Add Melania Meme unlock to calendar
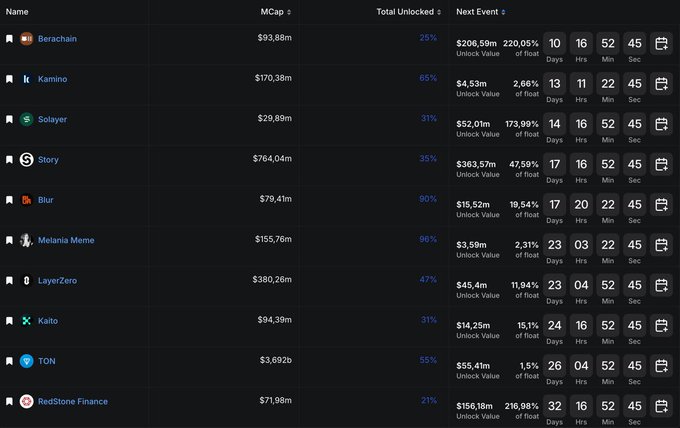The image size is (680, 428). [x=661, y=245]
